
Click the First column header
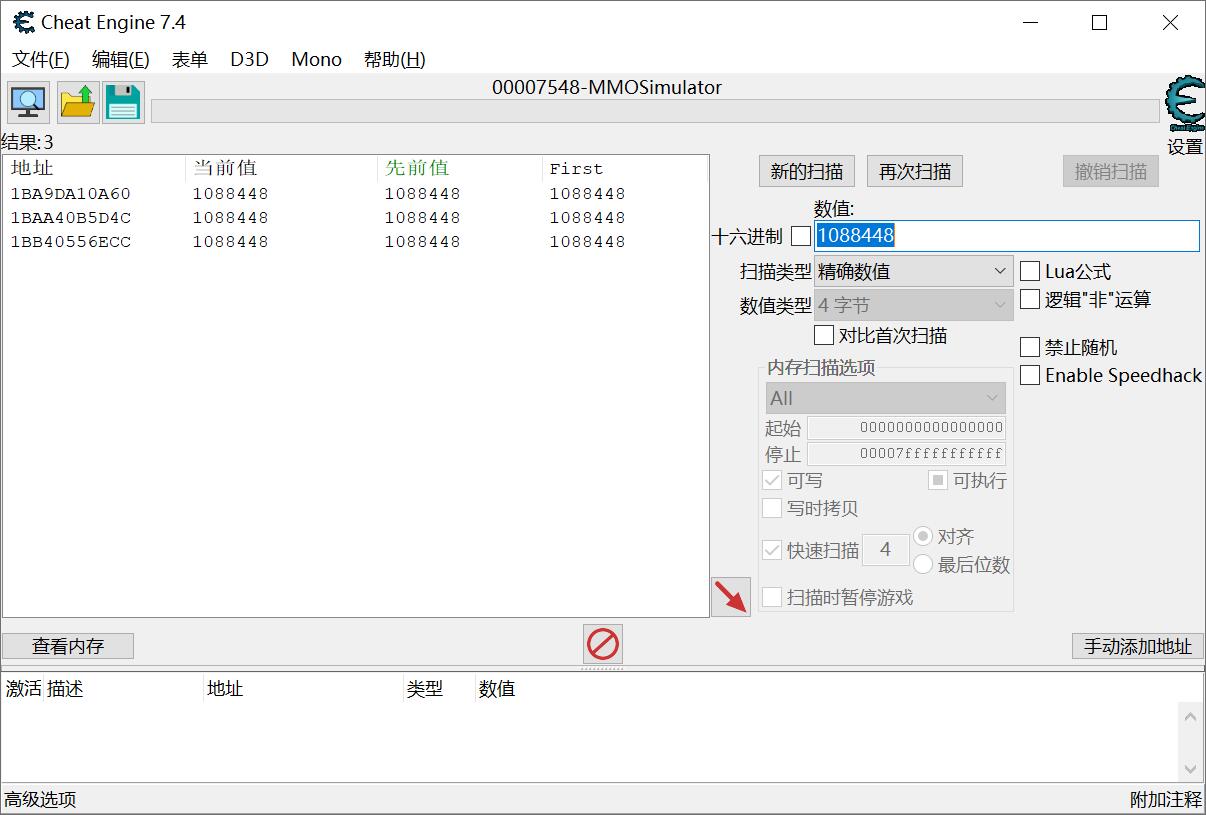624,168
